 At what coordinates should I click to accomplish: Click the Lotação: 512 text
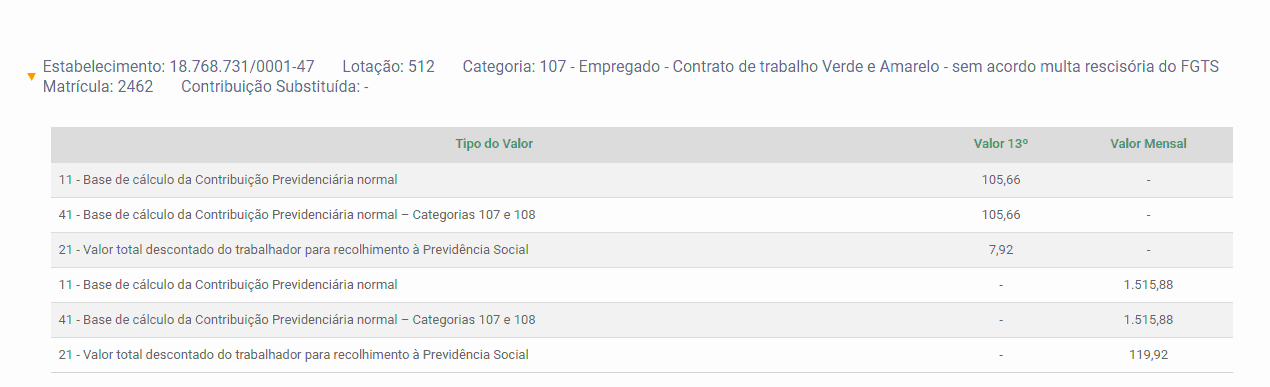[388, 67]
